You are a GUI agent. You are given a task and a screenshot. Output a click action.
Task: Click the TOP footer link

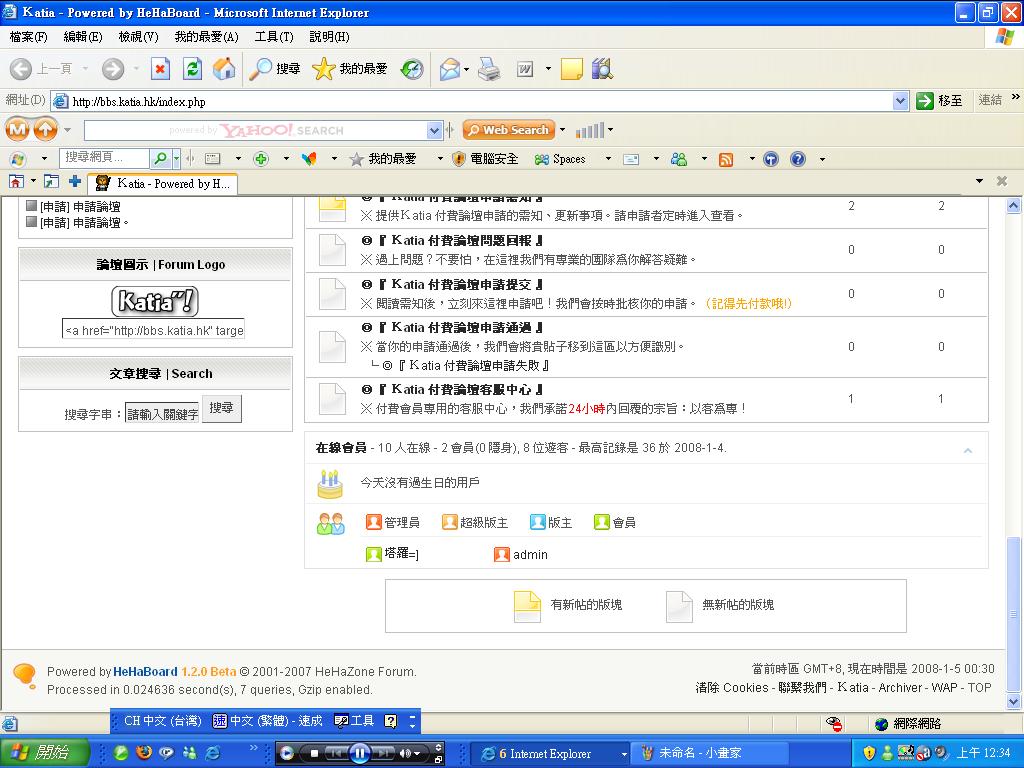[980, 688]
